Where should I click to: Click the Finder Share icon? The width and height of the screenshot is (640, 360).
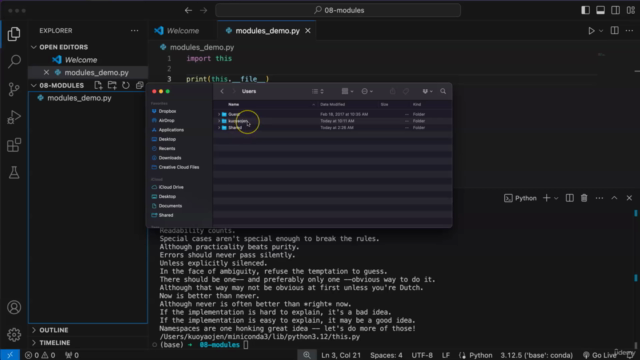(392, 91)
